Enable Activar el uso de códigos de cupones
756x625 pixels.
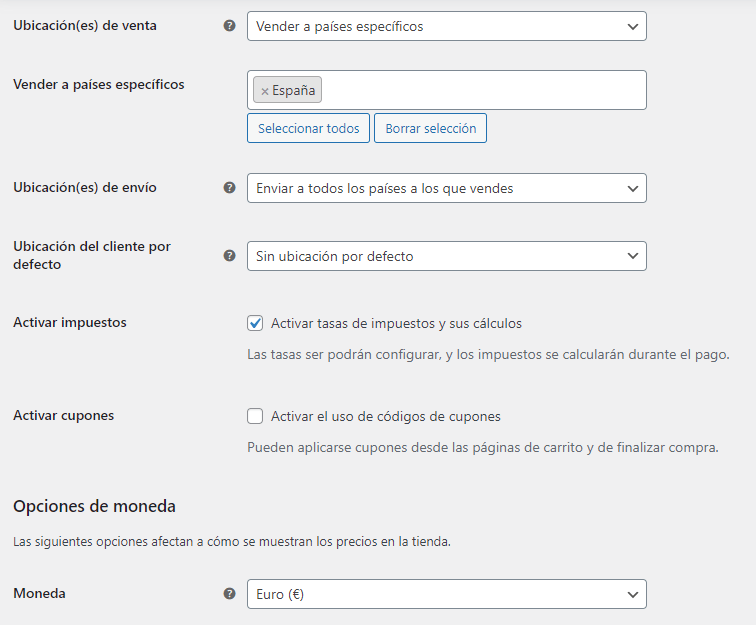coord(255,416)
